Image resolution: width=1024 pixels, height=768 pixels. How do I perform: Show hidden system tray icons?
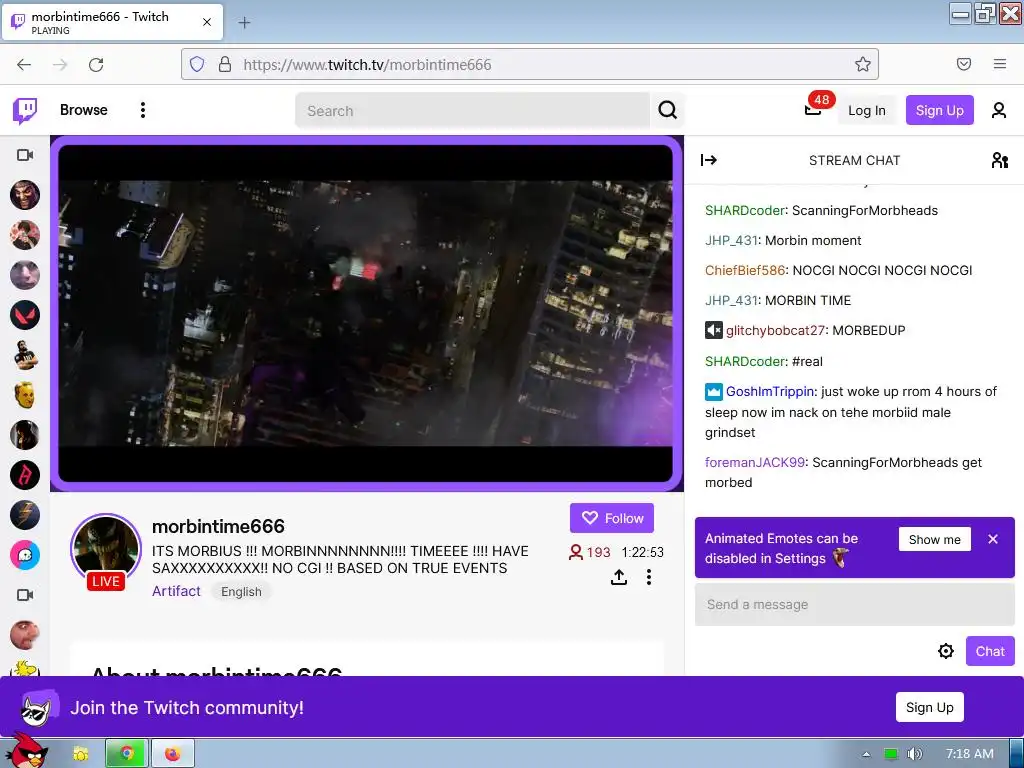click(x=867, y=754)
